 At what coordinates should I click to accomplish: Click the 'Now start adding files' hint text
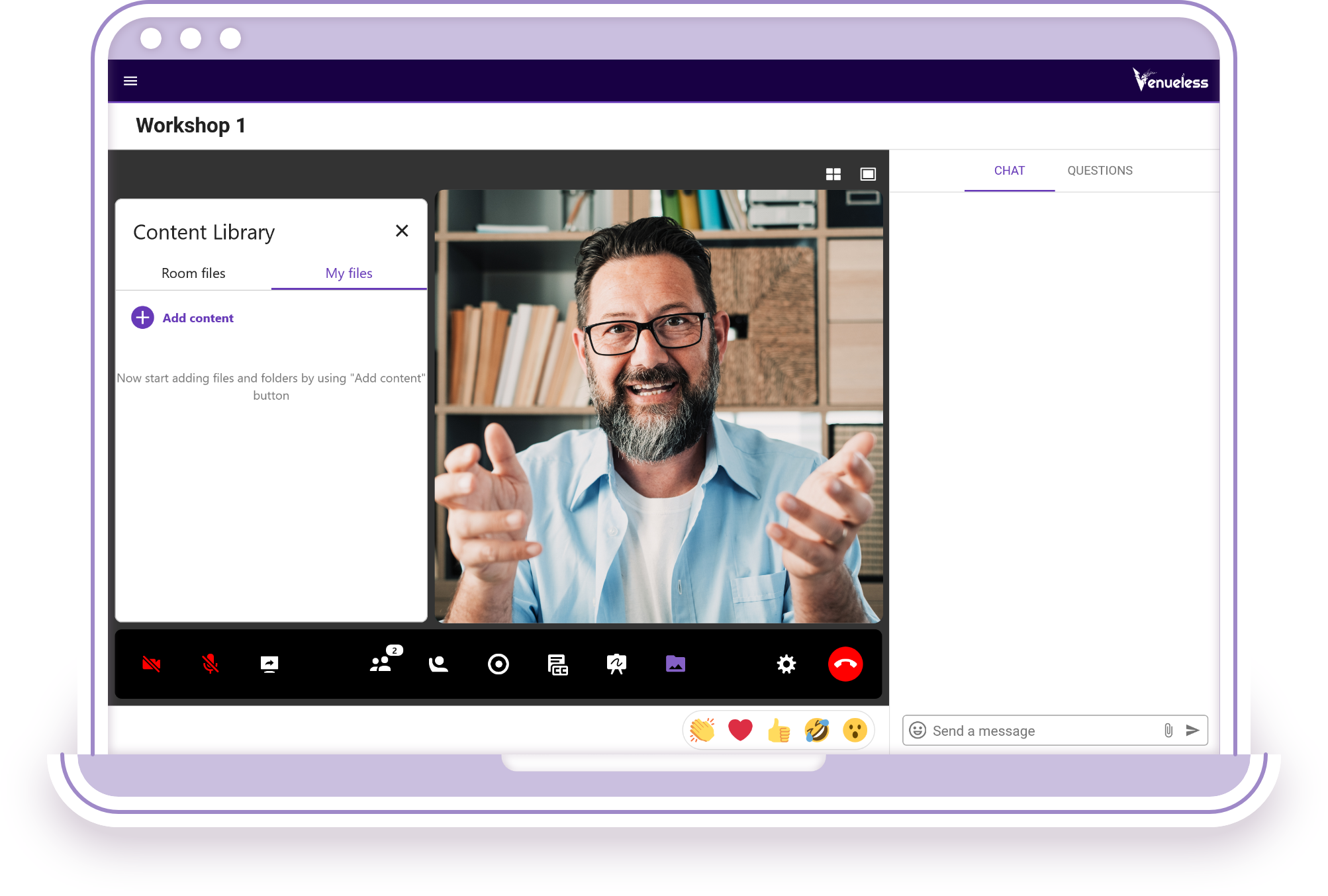tap(271, 386)
